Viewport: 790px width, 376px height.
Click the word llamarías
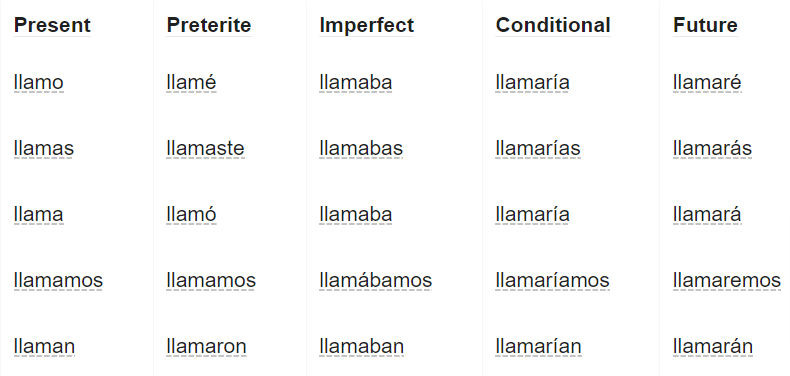click(538, 149)
